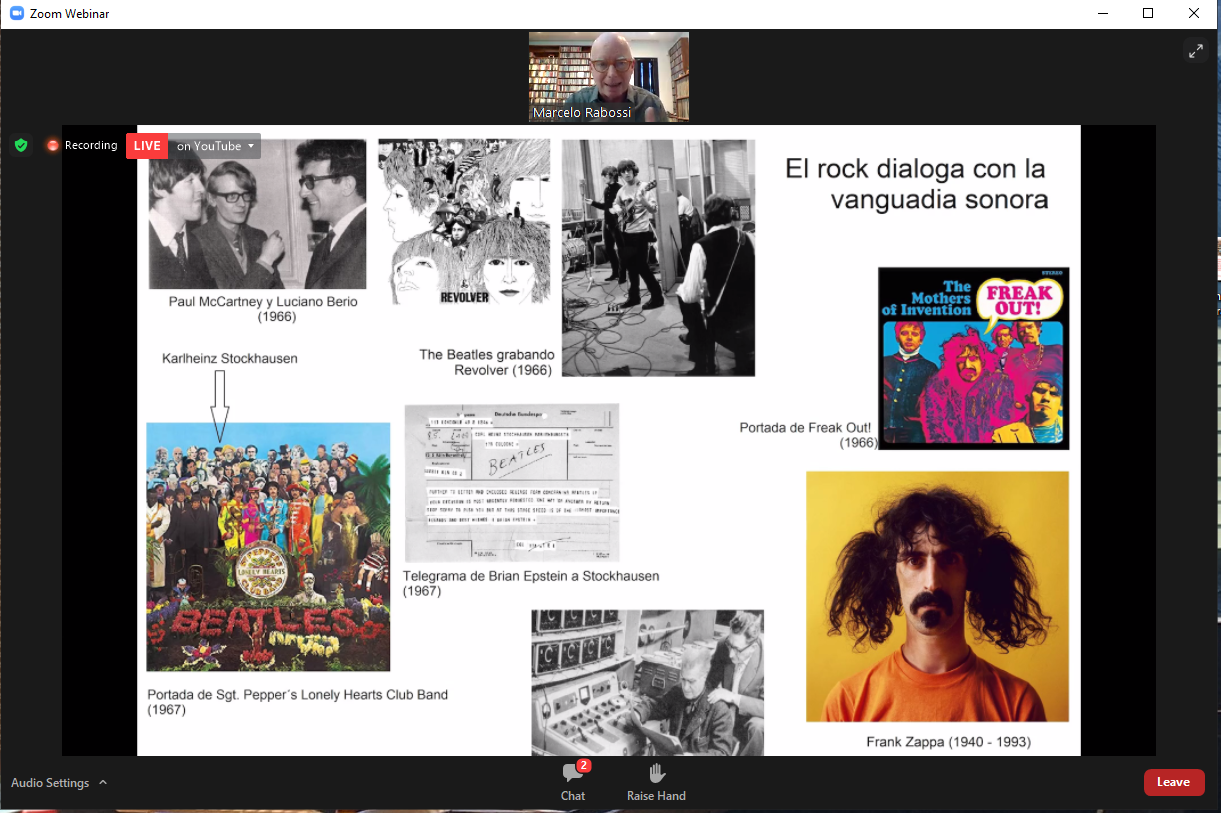Image resolution: width=1221 pixels, height=813 pixels.
Task: Click the Brian Epstein telegram image
Action: click(x=512, y=482)
